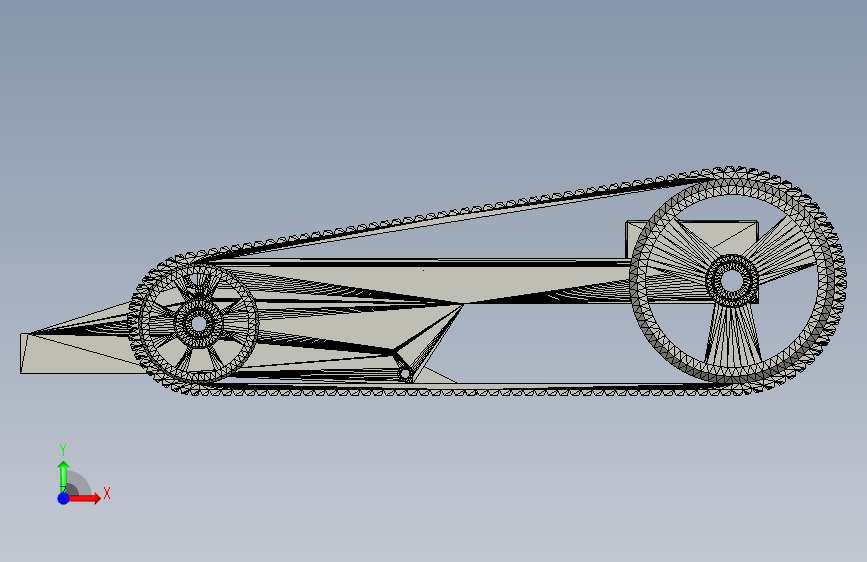Screen dimensions: 867x562
Task: Select the small front wheel hub center
Action: coord(199,323)
